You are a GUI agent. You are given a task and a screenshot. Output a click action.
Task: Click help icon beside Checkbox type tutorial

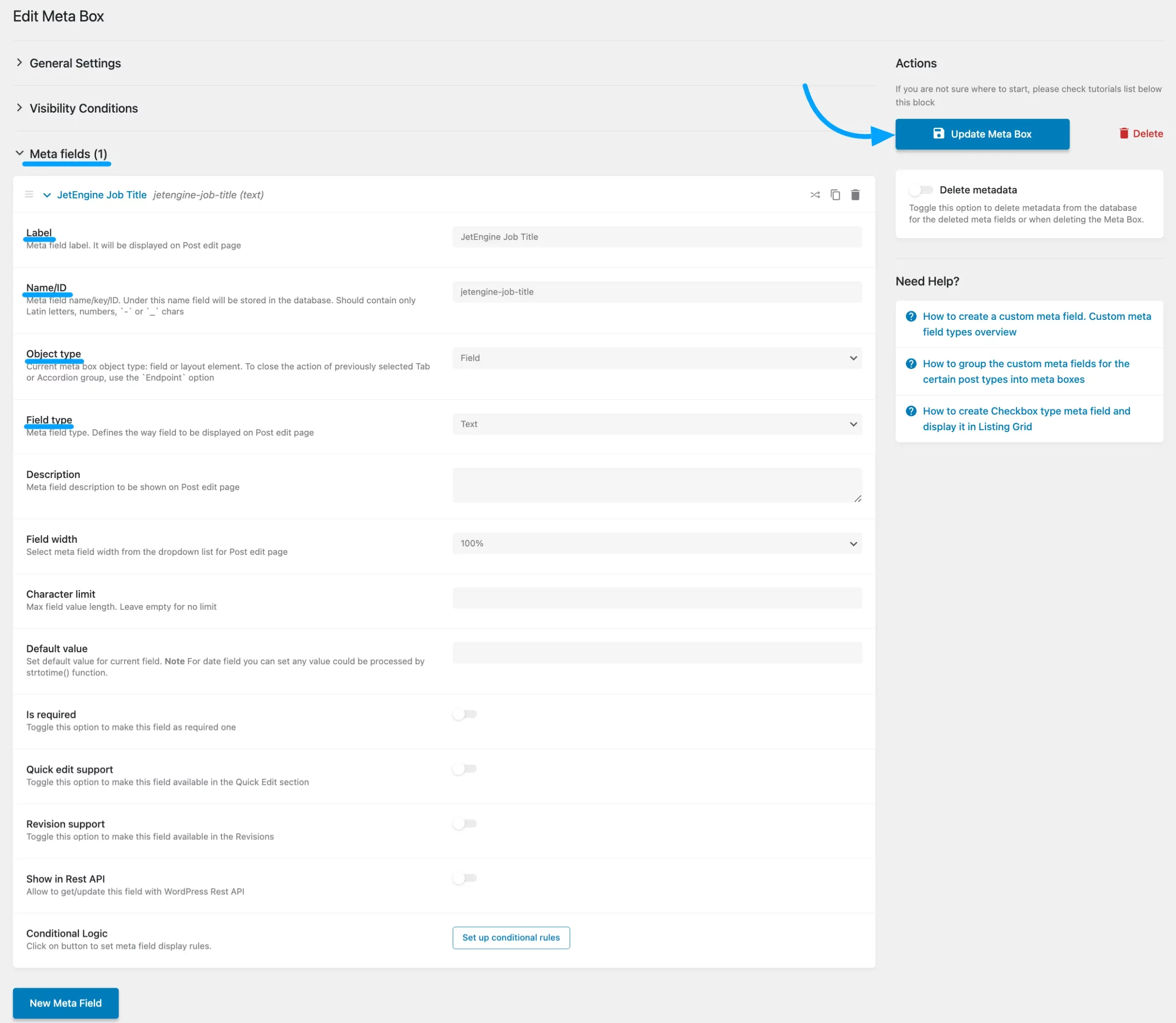coord(910,411)
